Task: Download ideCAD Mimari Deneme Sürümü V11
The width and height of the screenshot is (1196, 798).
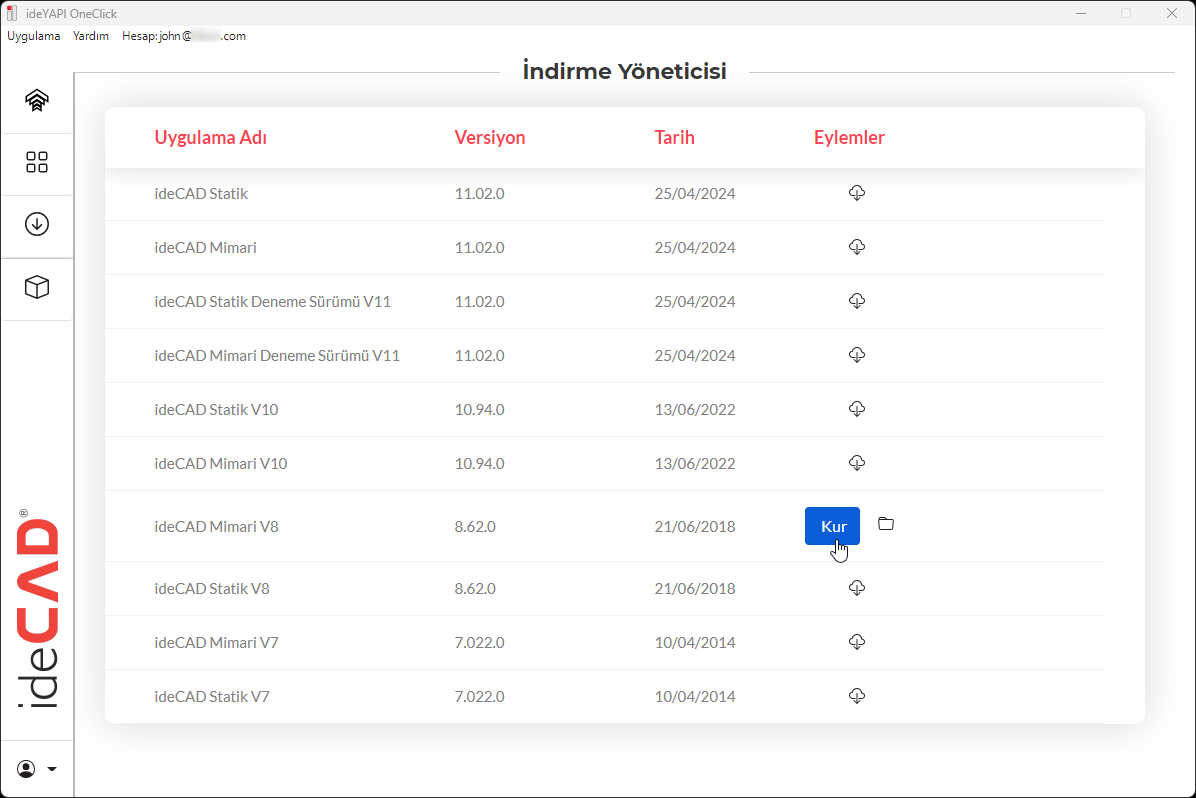Action: pyautogui.click(x=857, y=356)
